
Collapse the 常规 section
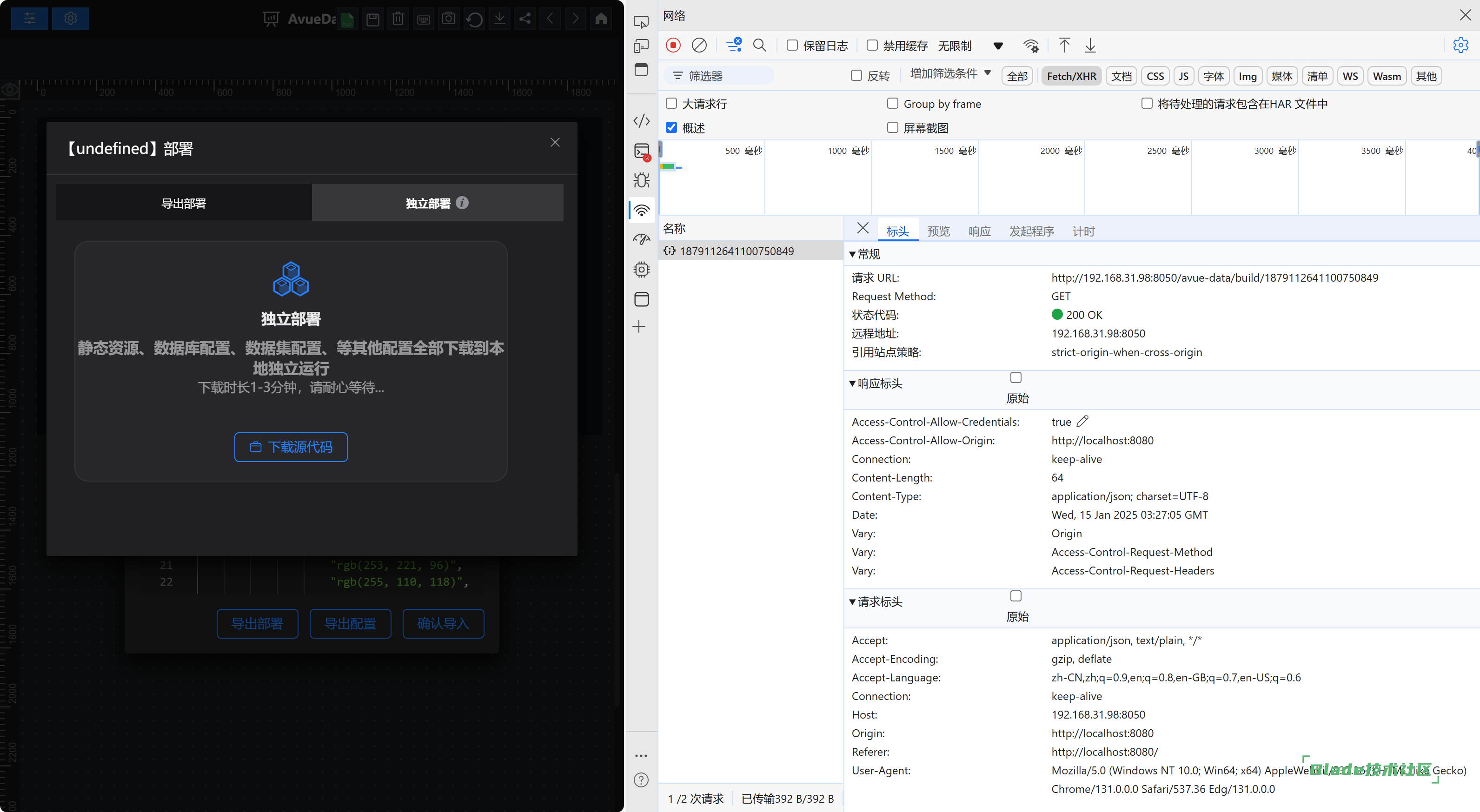(x=853, y=254)
